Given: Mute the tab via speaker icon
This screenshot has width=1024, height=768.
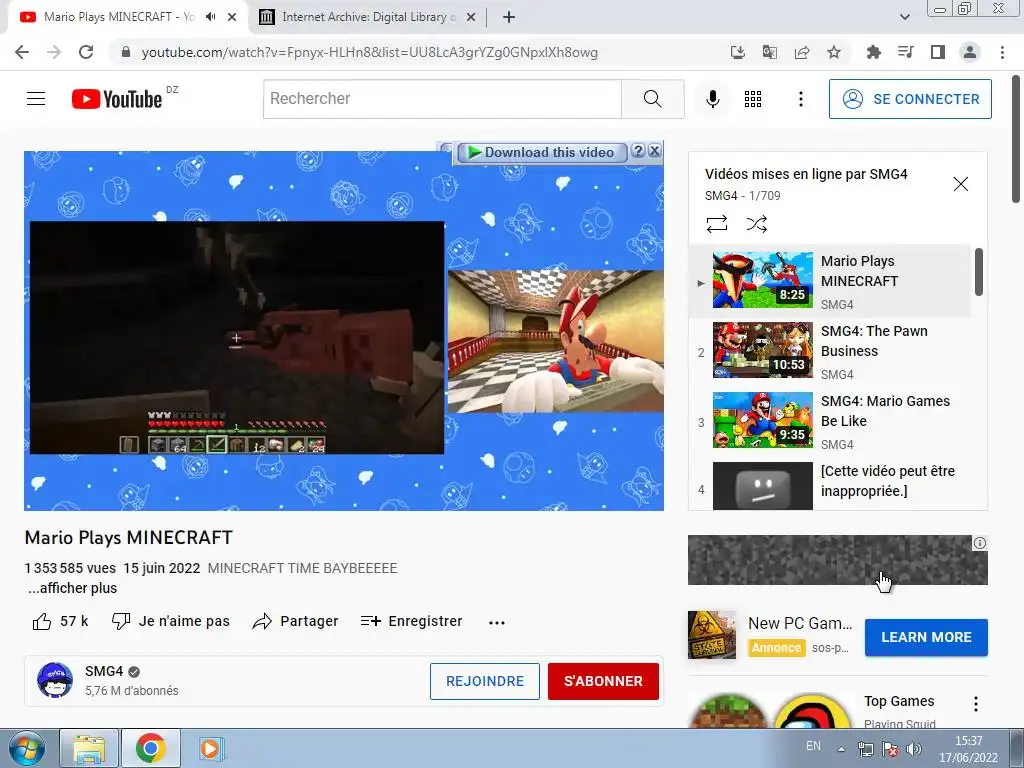Looking at the screenshot, I should (210, 17).
